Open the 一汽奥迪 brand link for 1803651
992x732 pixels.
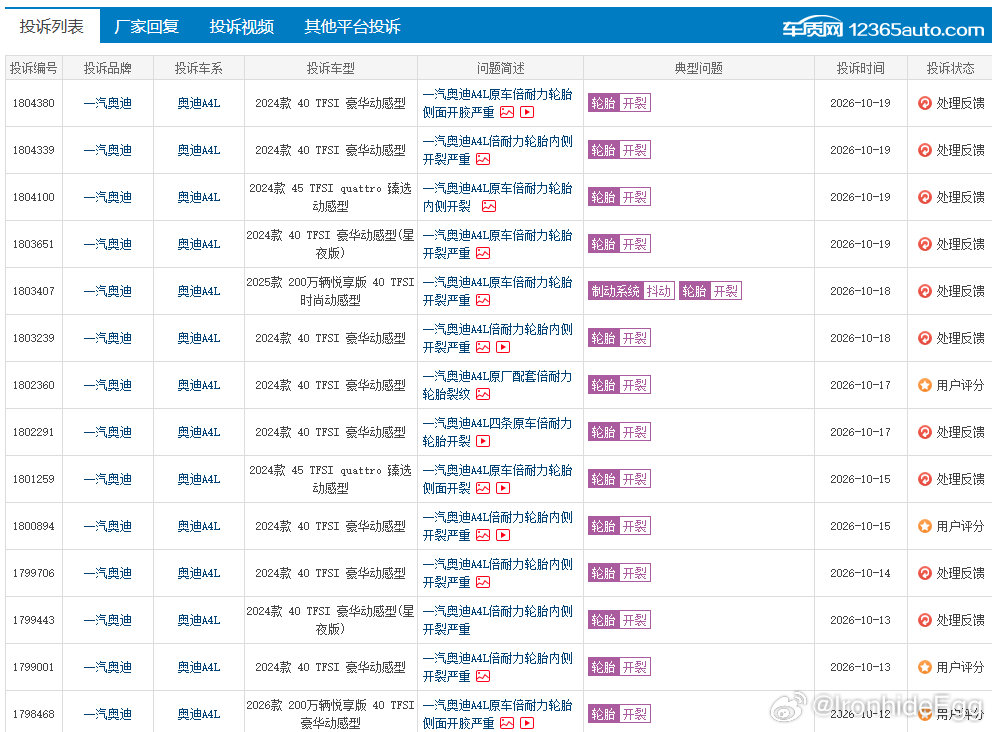(x=108, y=244)
